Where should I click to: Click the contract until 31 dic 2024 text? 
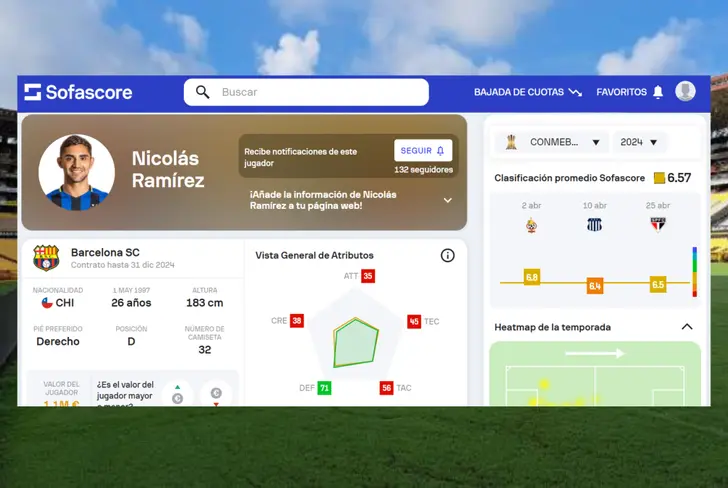(x=123, y=265)
